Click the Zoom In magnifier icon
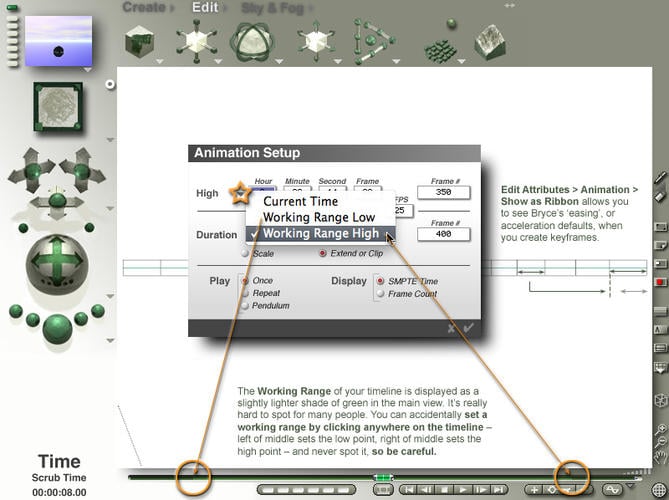The width and height of the screenshot is (669, 500). pos(661,430)
